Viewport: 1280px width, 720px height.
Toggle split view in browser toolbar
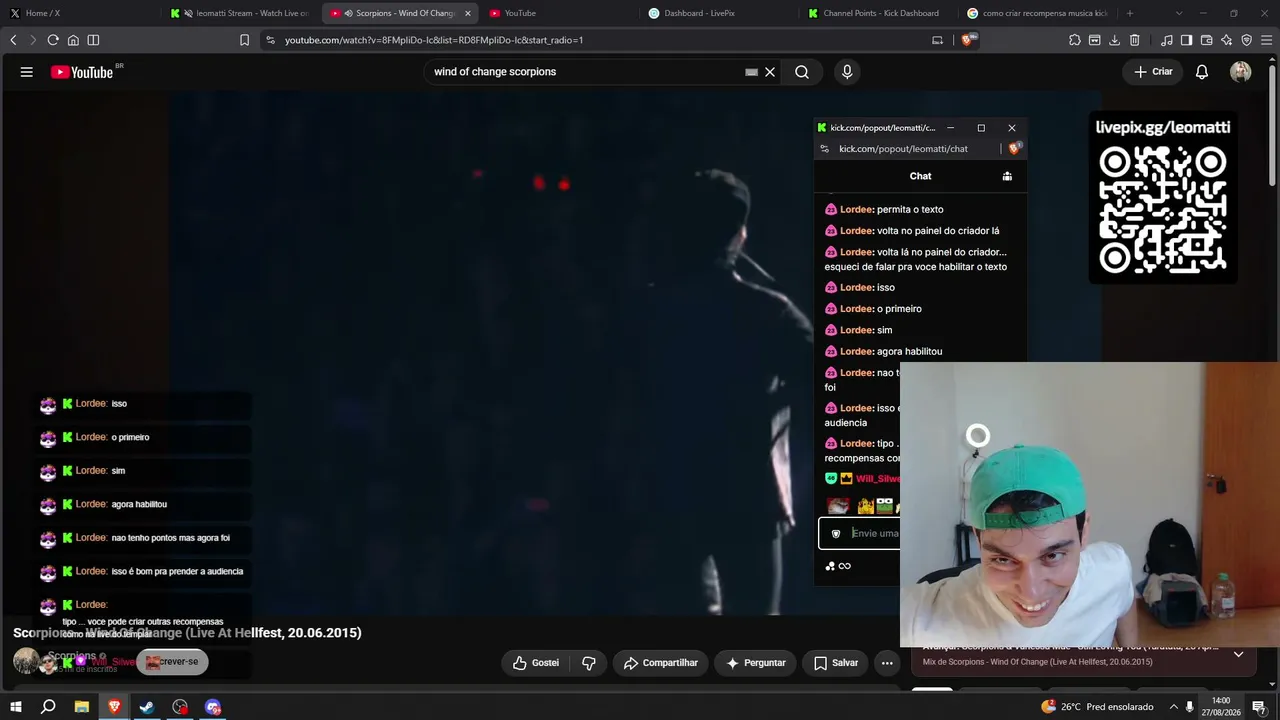[x=93, y=40]
